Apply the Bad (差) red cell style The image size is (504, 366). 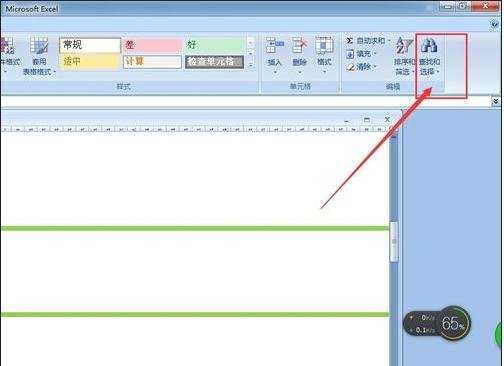point(152,45)
